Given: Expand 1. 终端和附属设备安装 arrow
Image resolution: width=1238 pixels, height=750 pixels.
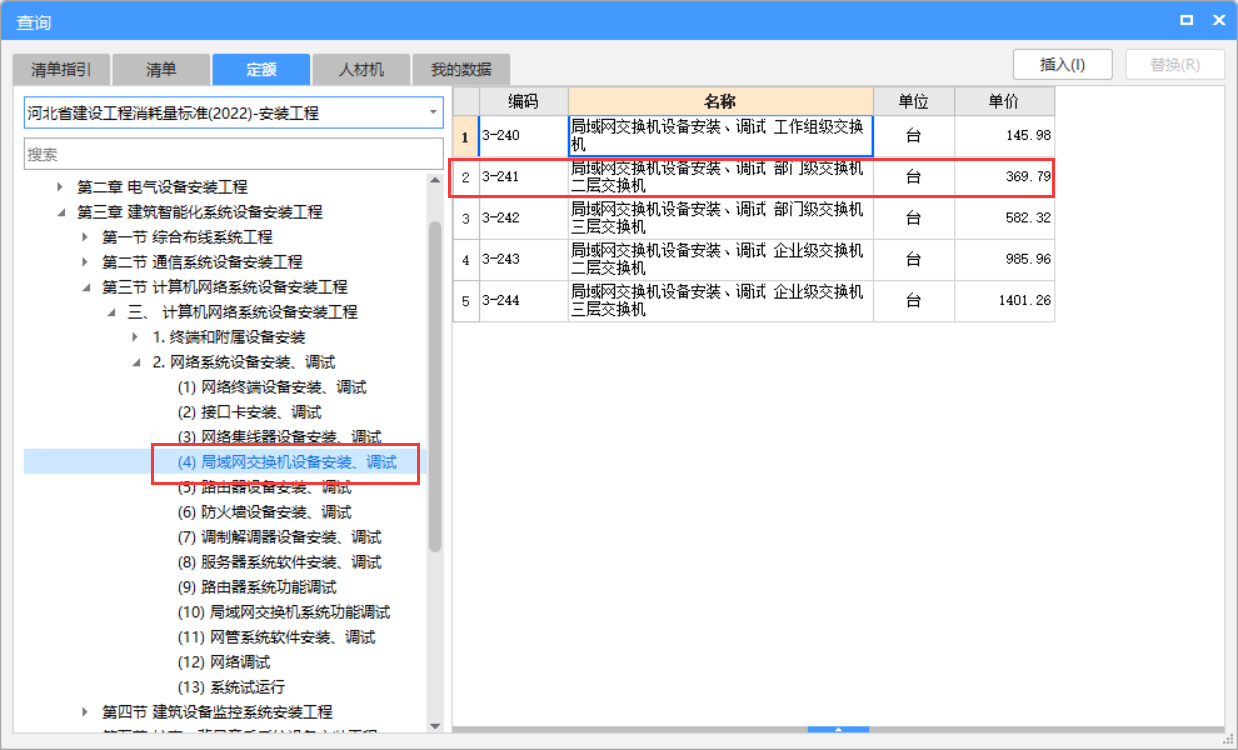Looking at the screenshot, I should point(135,337).
